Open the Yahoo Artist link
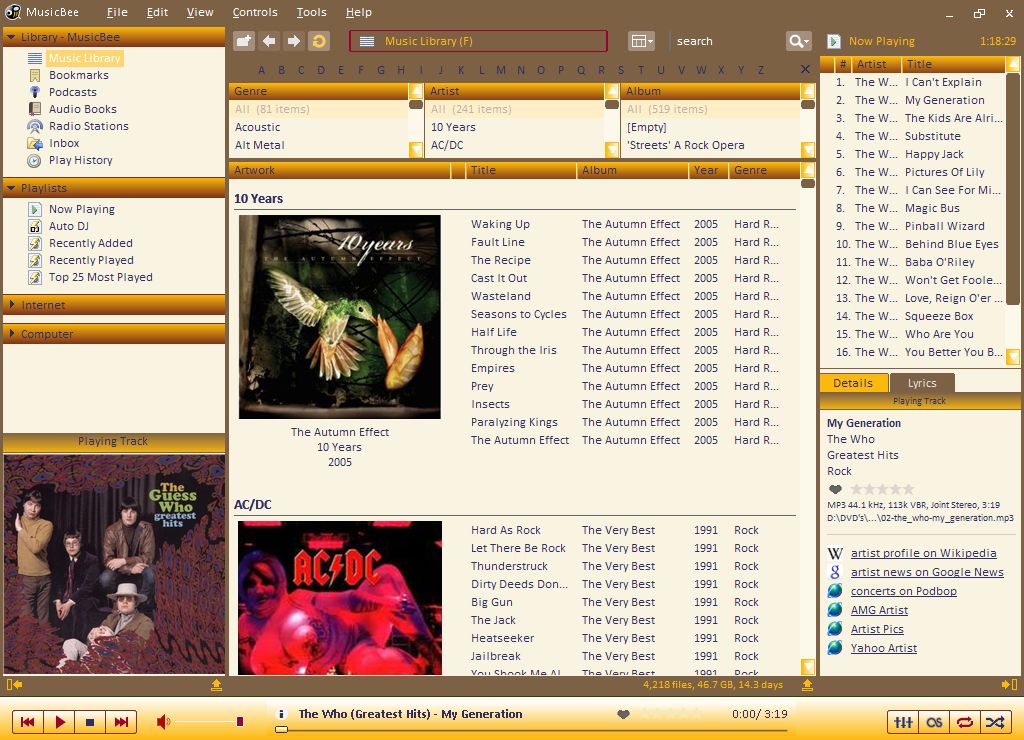This screenshot has width=1024, height=740. click(884, 648)
